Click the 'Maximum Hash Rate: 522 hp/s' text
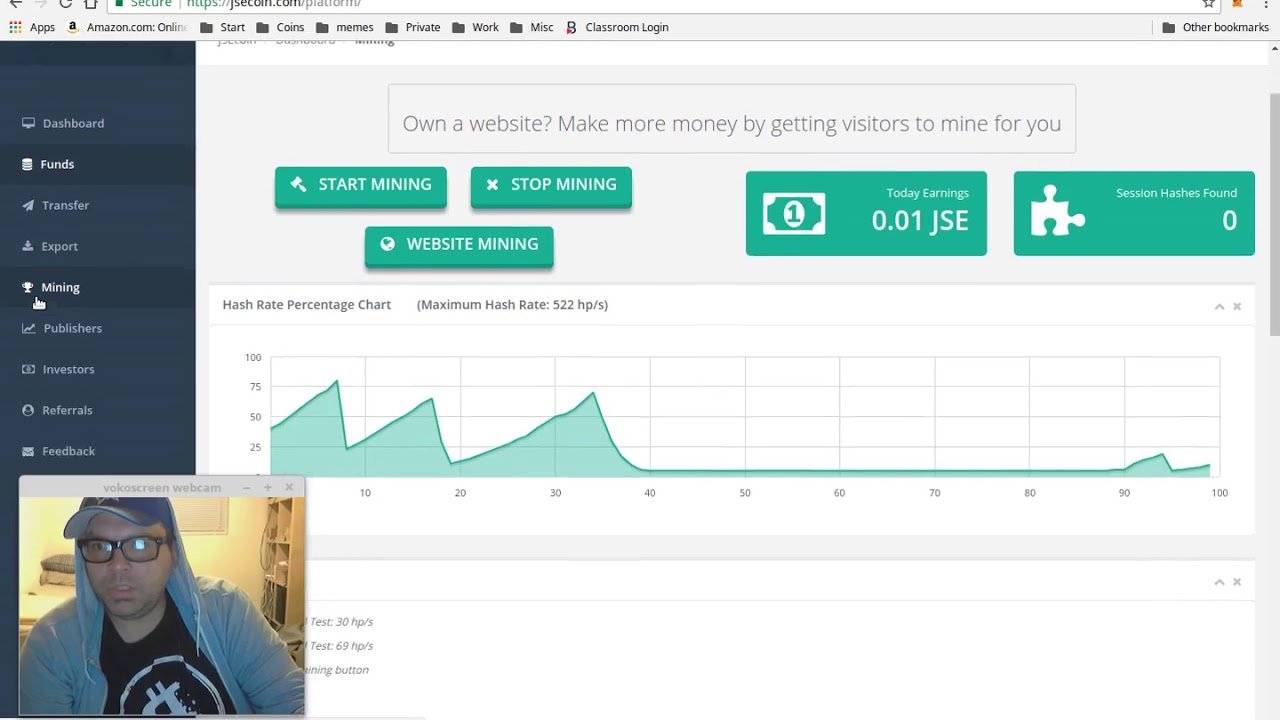1280x720 pixels. 512,305
